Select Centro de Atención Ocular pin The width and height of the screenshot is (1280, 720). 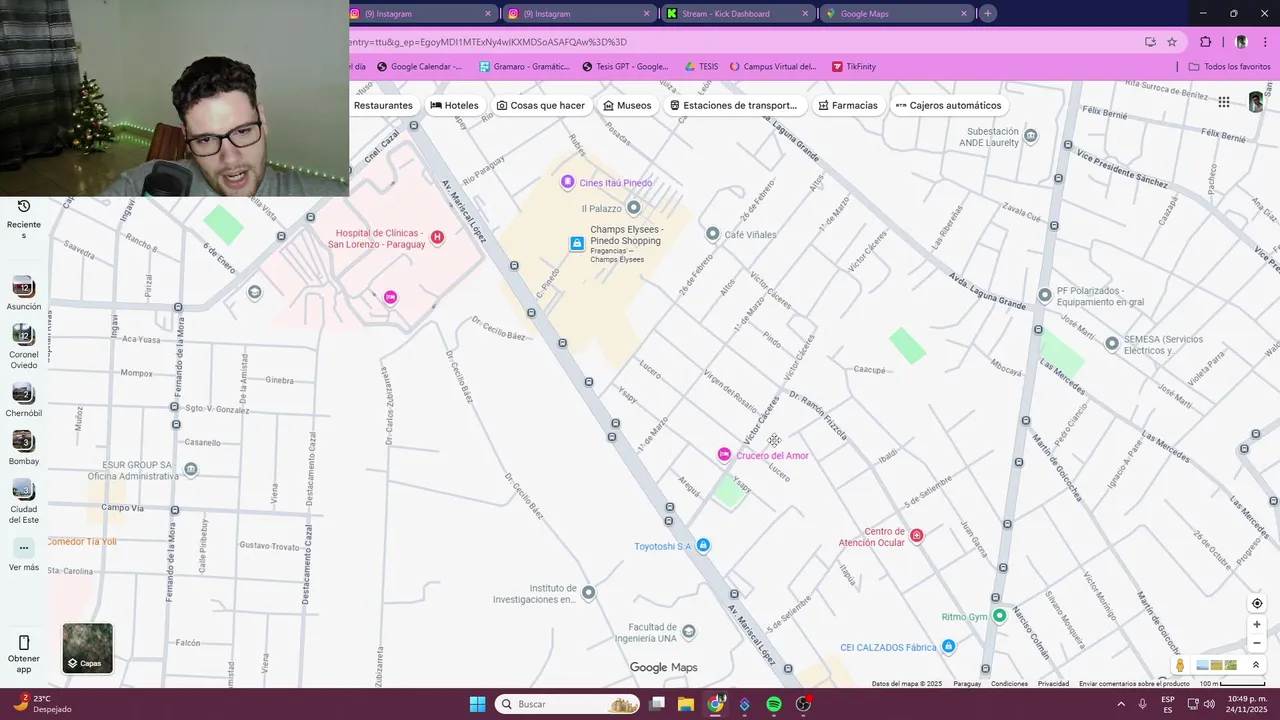pyautogui.click(x=916, y=535)
